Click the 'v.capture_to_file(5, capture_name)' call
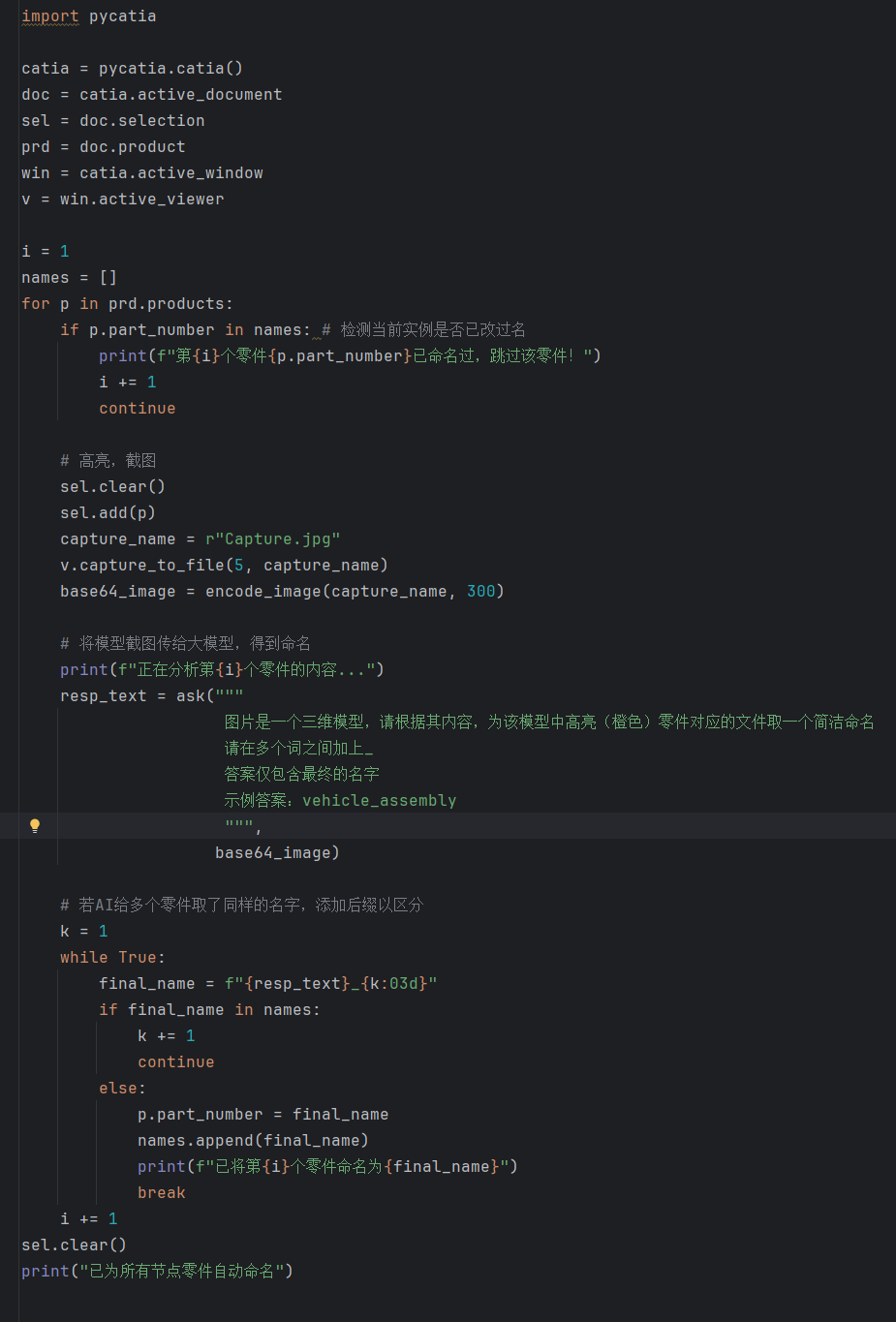The height and width of the screenshot is (1322, 896). pyautogui.click(x=224, y=566)
